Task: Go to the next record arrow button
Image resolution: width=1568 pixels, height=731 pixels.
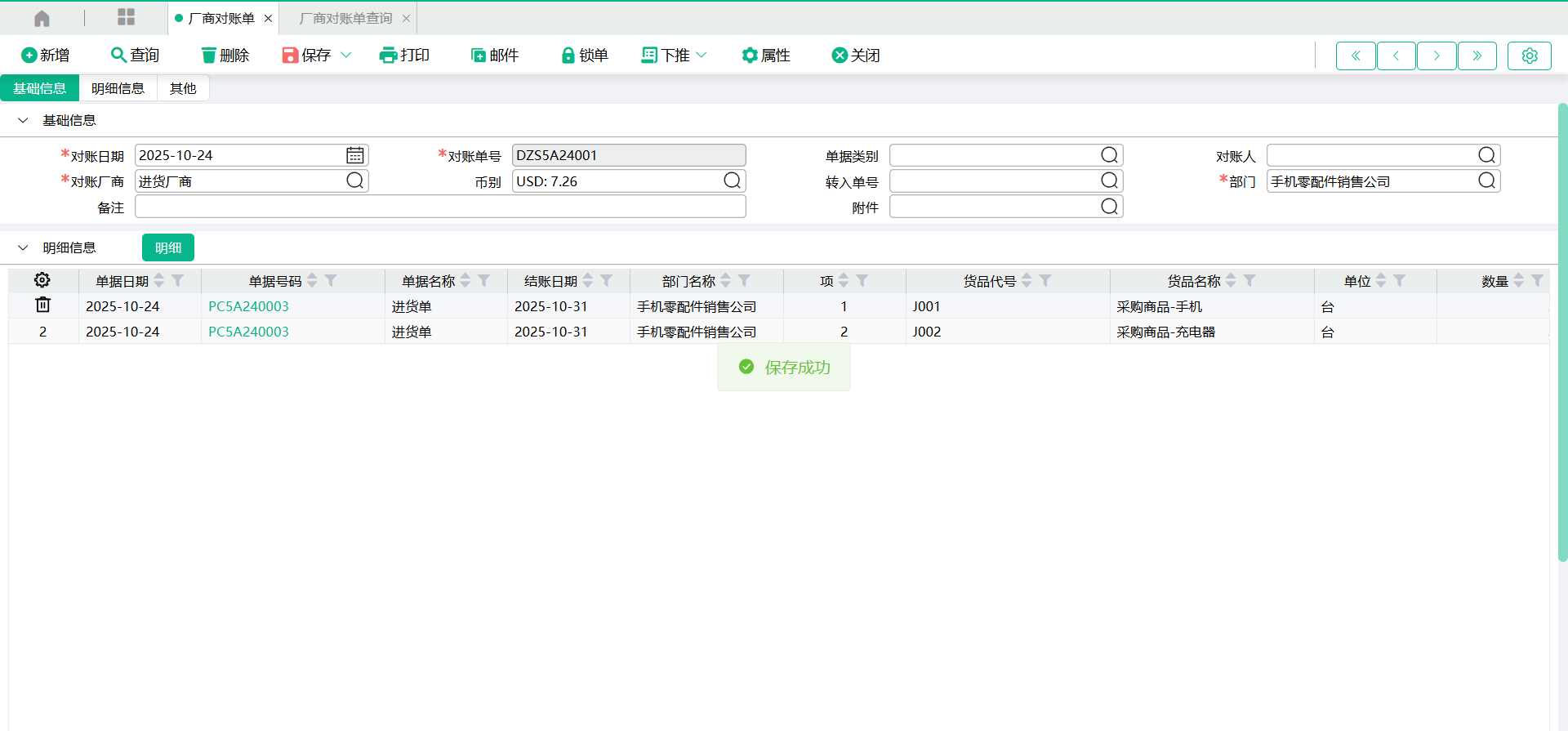Action: coord(1437,56)
